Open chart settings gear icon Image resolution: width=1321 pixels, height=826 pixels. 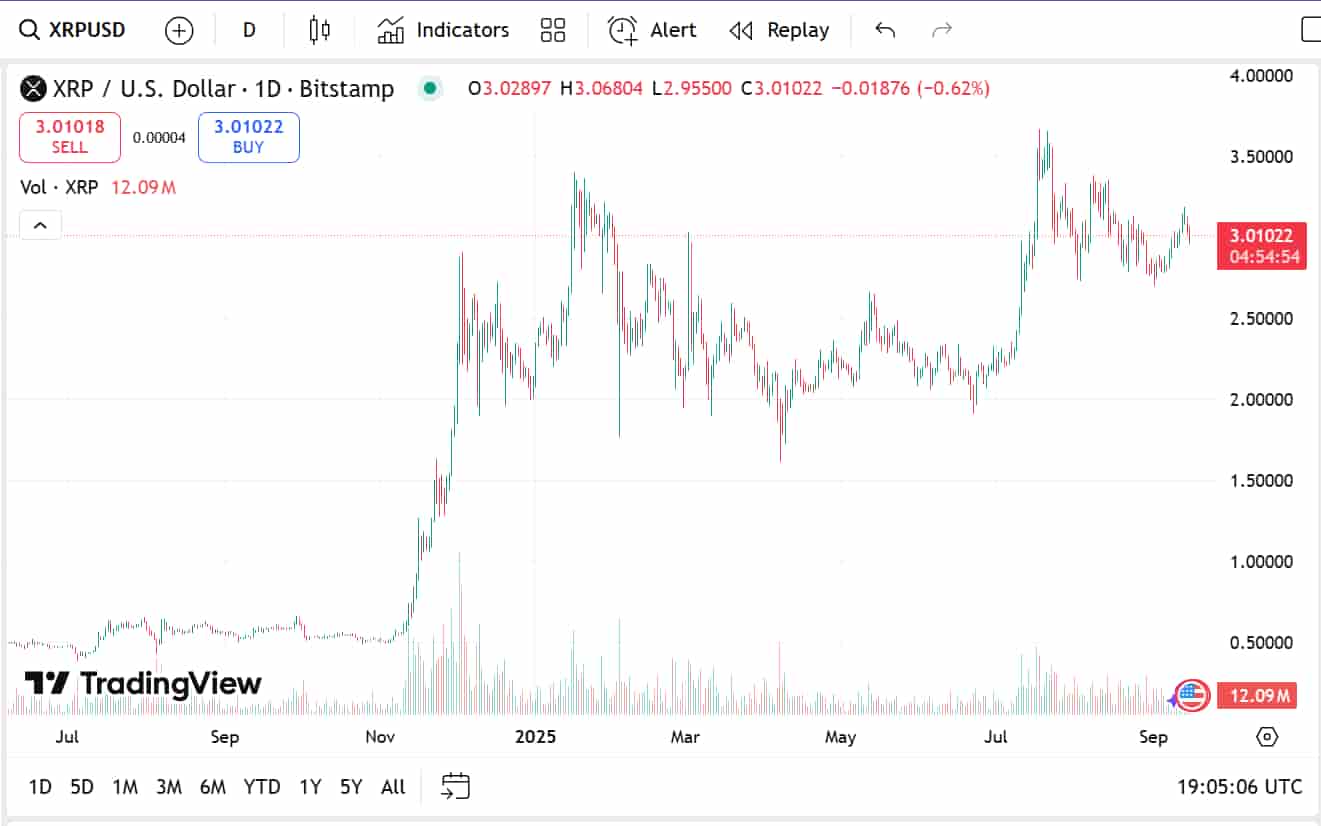tap(1267, 737)
